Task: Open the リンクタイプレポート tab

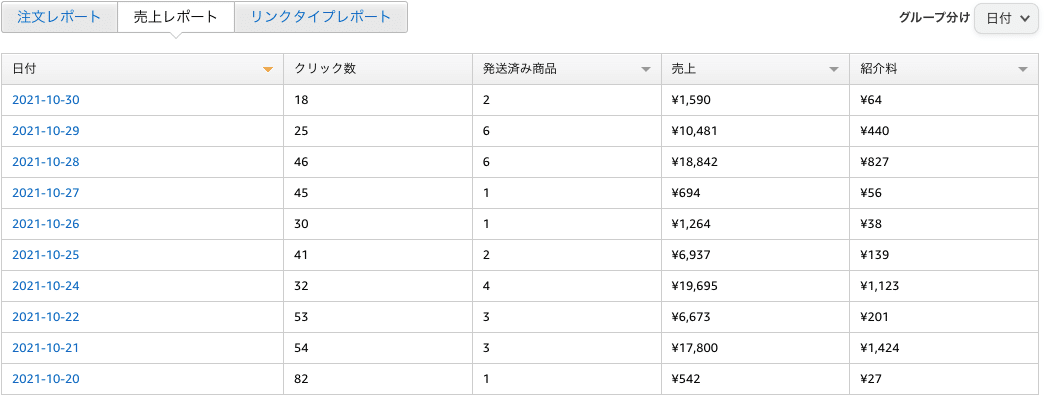Action: click(321, 17)
